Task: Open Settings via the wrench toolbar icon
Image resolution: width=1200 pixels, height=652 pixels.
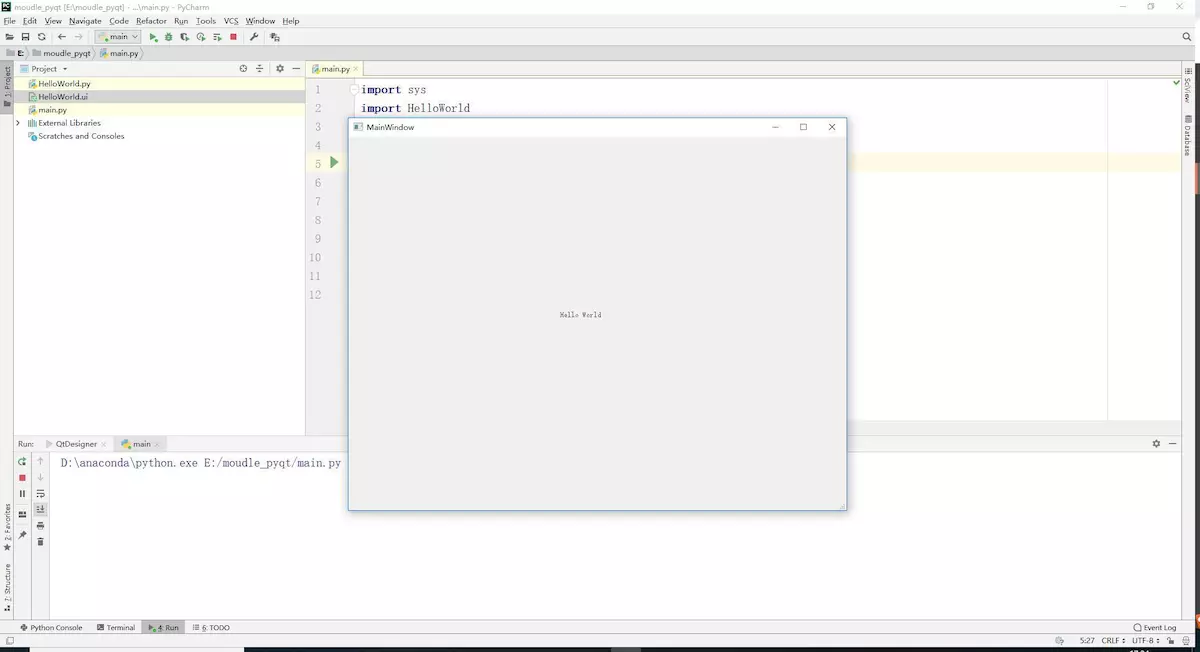Action: (255, 37)
